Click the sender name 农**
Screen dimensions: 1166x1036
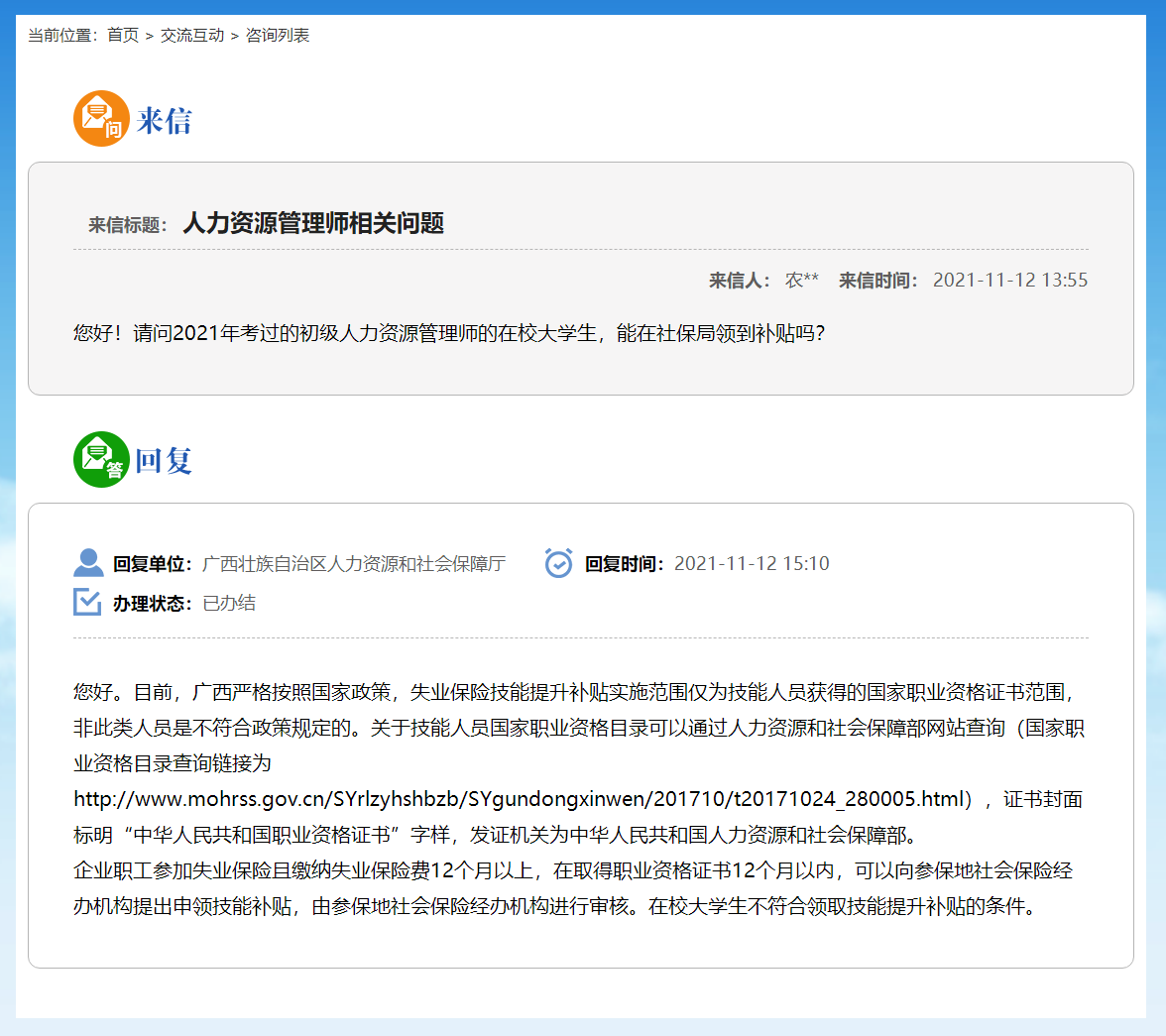click(801, 280)
